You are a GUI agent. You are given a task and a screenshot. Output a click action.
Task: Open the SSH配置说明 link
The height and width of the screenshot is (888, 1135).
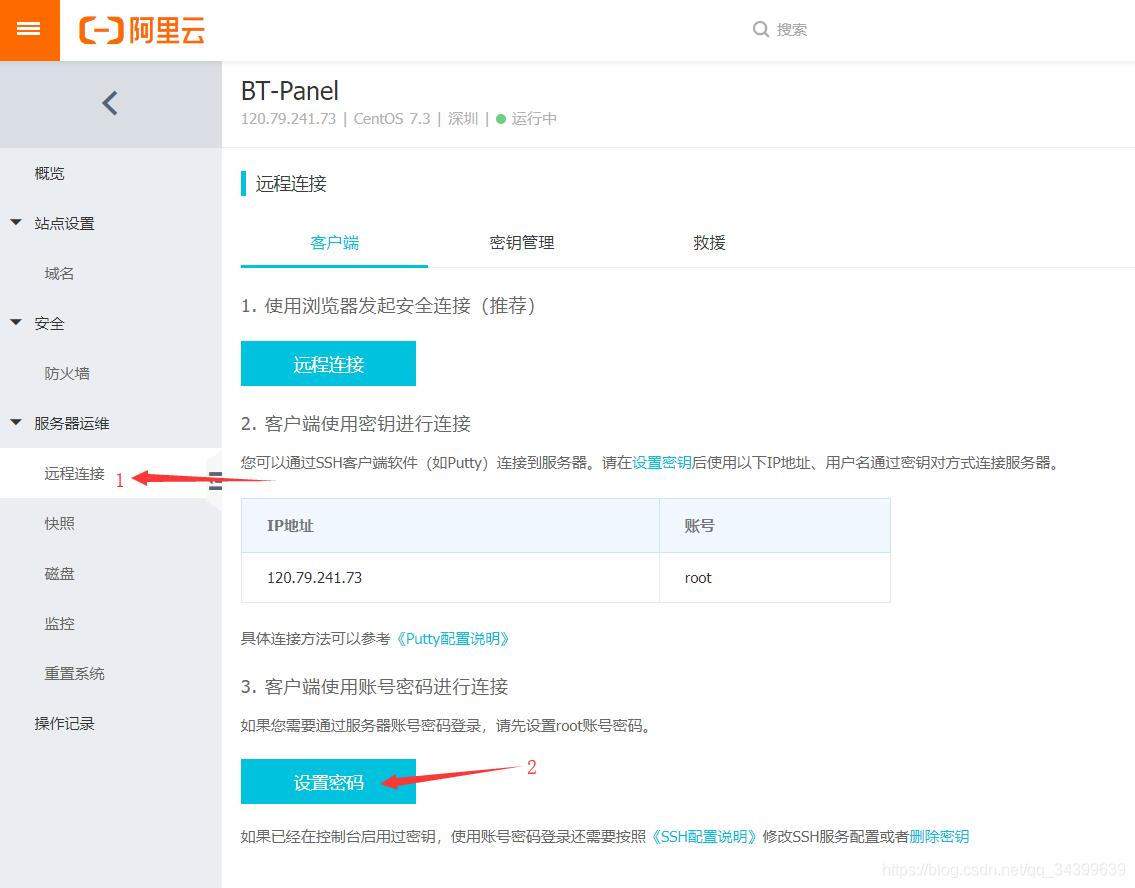(x=702, y=837)
